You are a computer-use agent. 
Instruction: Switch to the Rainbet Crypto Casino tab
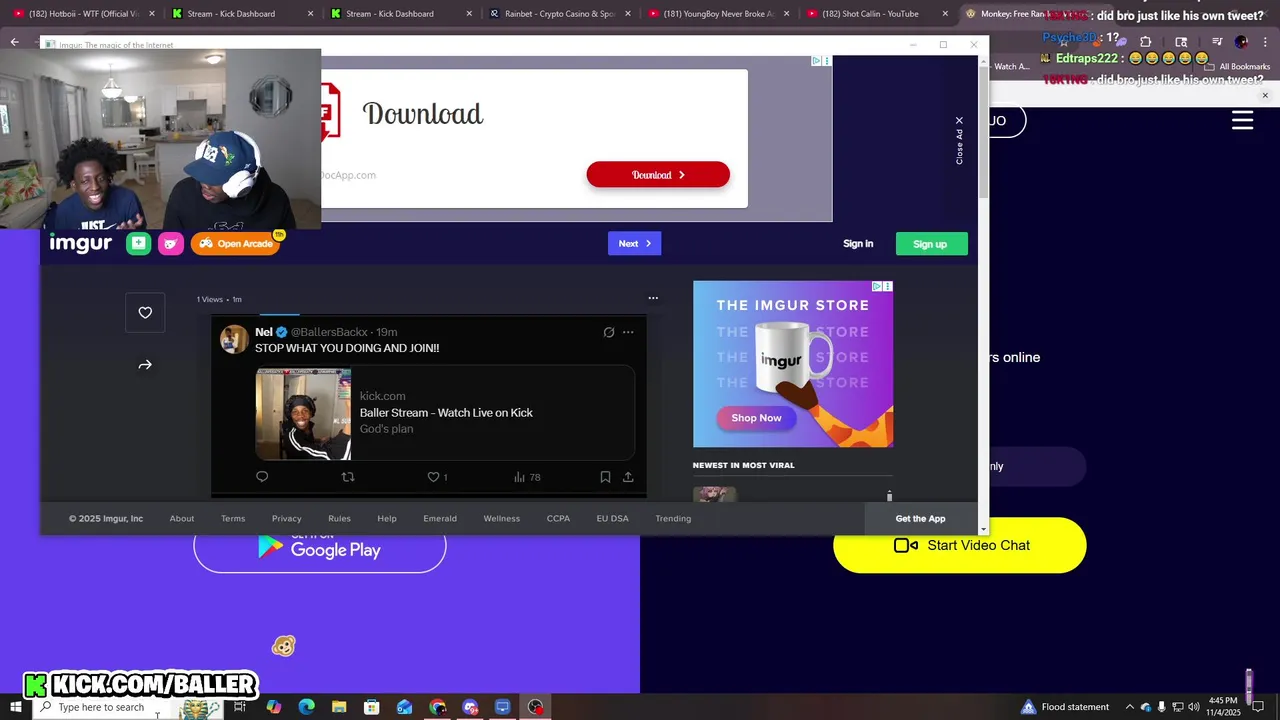pos(560,14)
